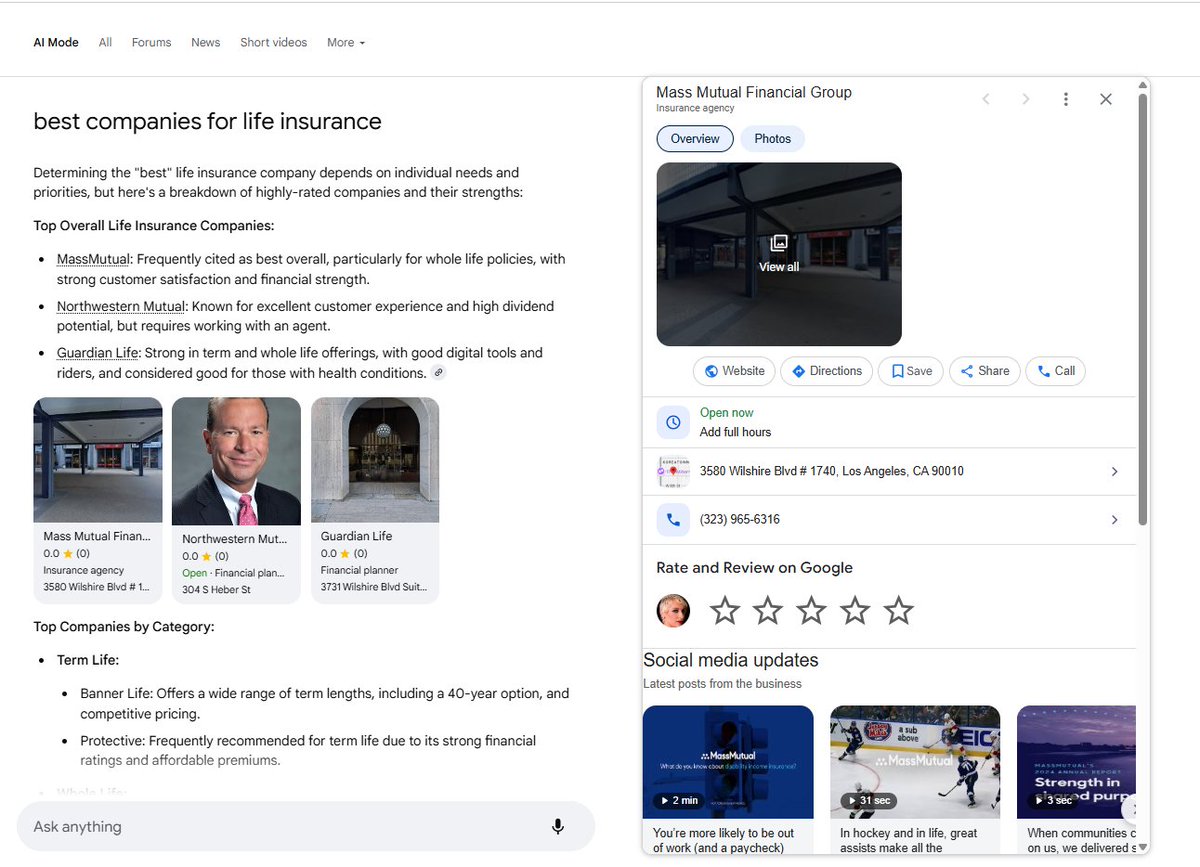The height and width of the screenshot is (867, 1200).
Task: Share the business listing
Action: pos(985,371)
